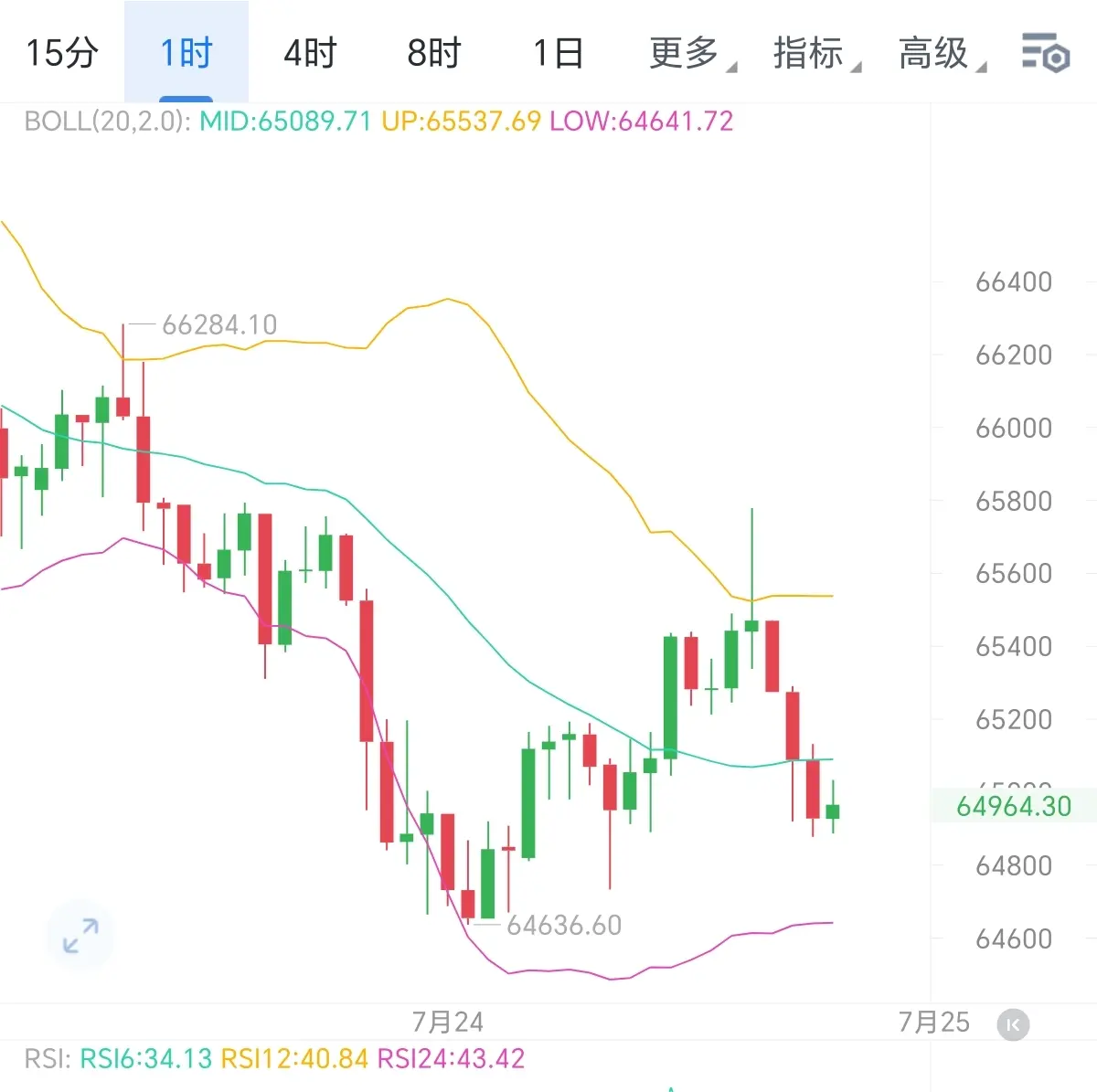Click the 66400 price axis label
1097x1092 pixels.
pyautogui.click(x=1014, y=281)
